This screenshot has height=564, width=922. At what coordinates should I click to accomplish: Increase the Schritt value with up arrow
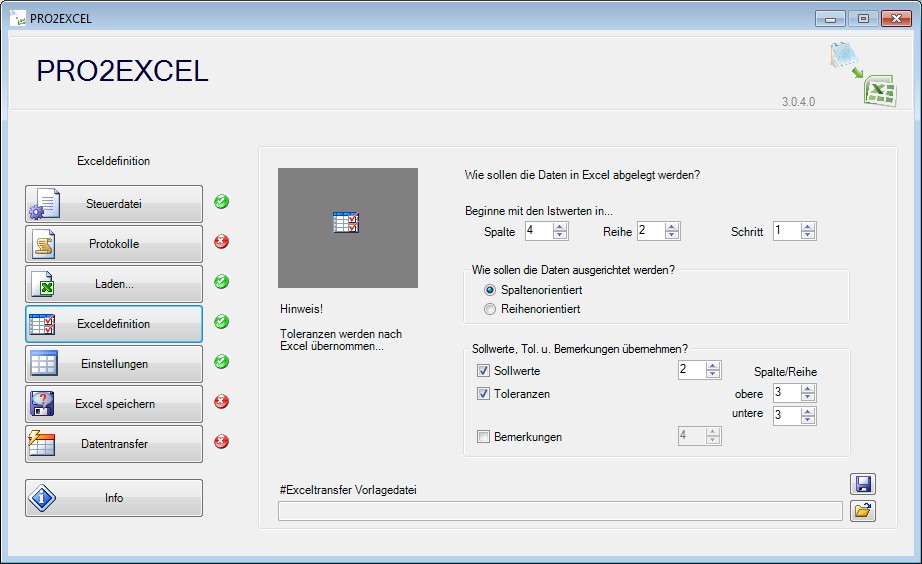pos(809,226)
